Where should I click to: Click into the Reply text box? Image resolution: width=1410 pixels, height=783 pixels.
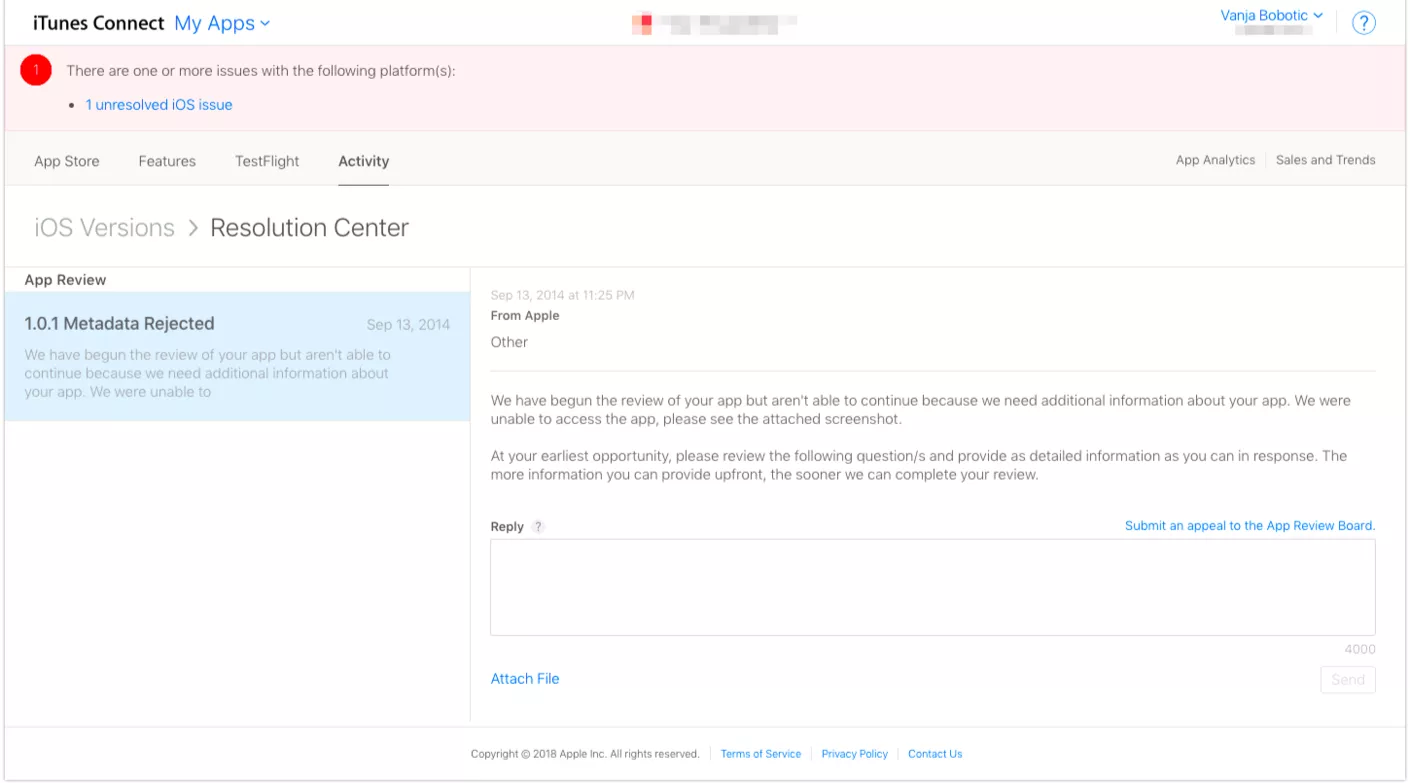click(x=932, y=587)
